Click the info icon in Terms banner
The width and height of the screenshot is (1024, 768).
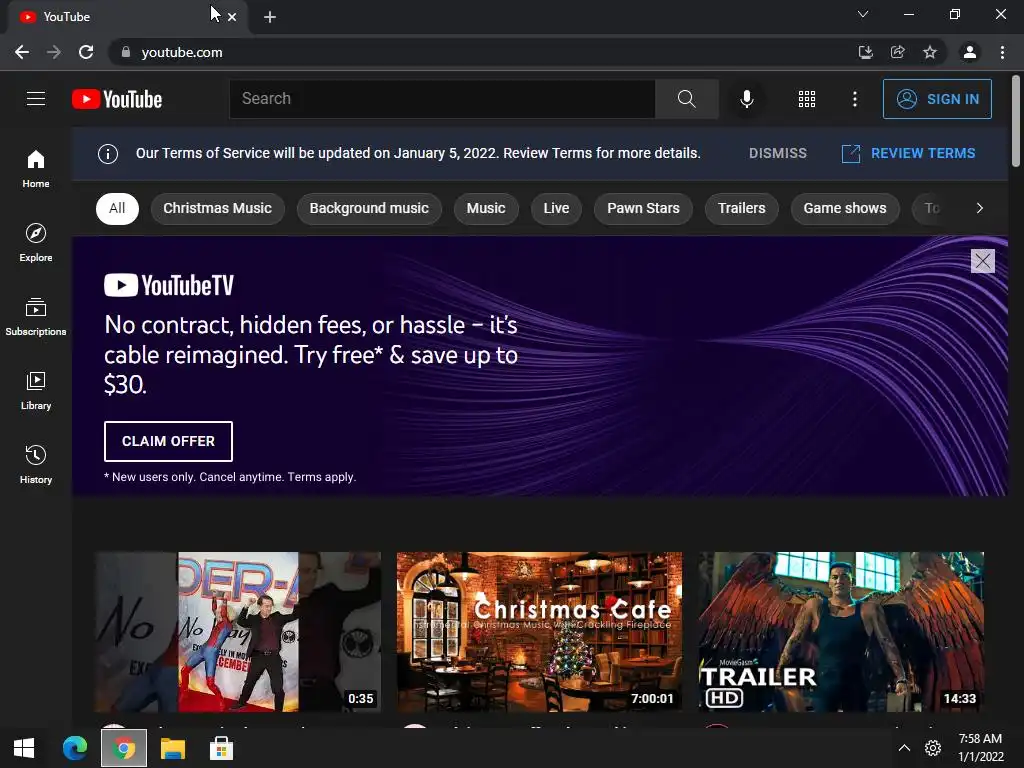108,153
